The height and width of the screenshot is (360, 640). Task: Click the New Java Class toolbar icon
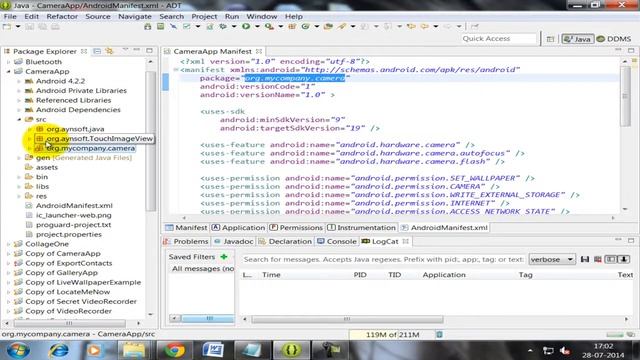pyautogui.click(x=305, y=27)
